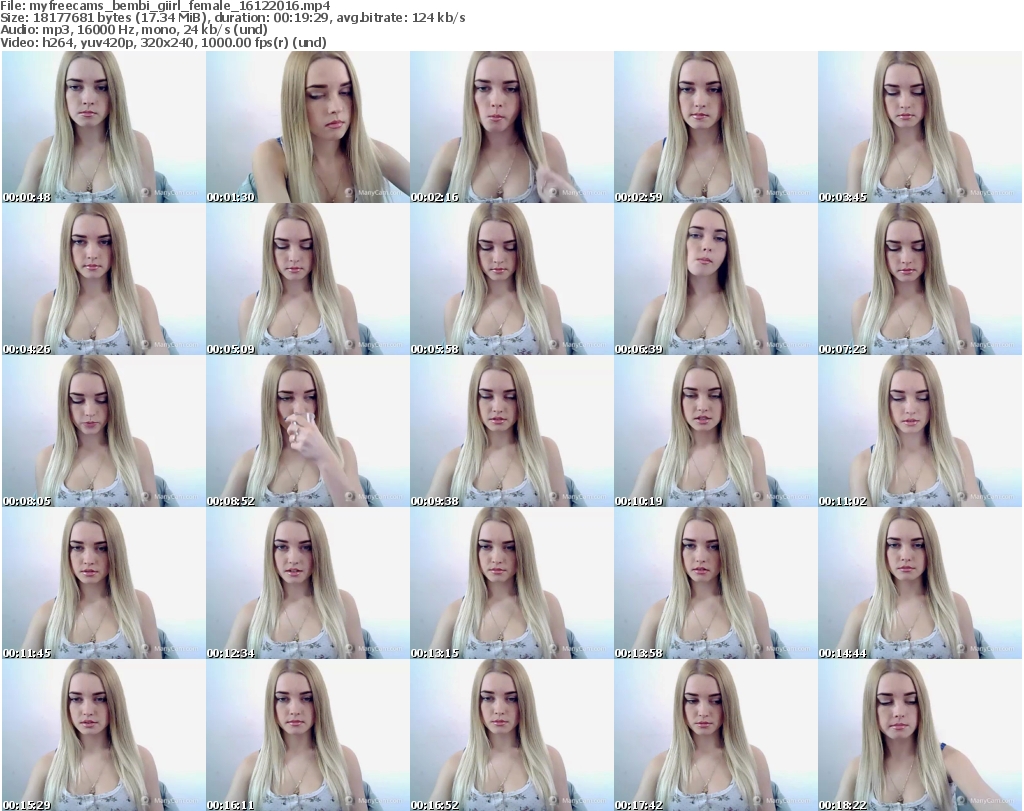Open the frame at 00:05:58
This screenshot has width=1024, height=811.
(511, 279)
